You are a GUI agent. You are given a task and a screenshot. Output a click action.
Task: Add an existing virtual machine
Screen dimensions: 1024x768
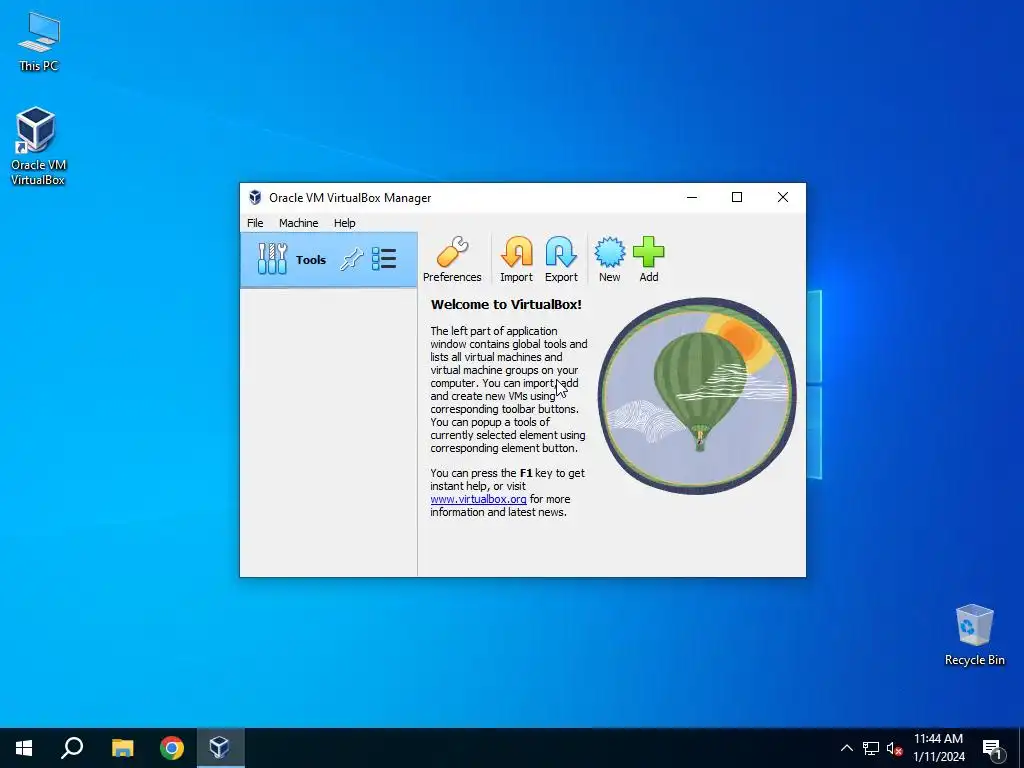click(648, 259)
